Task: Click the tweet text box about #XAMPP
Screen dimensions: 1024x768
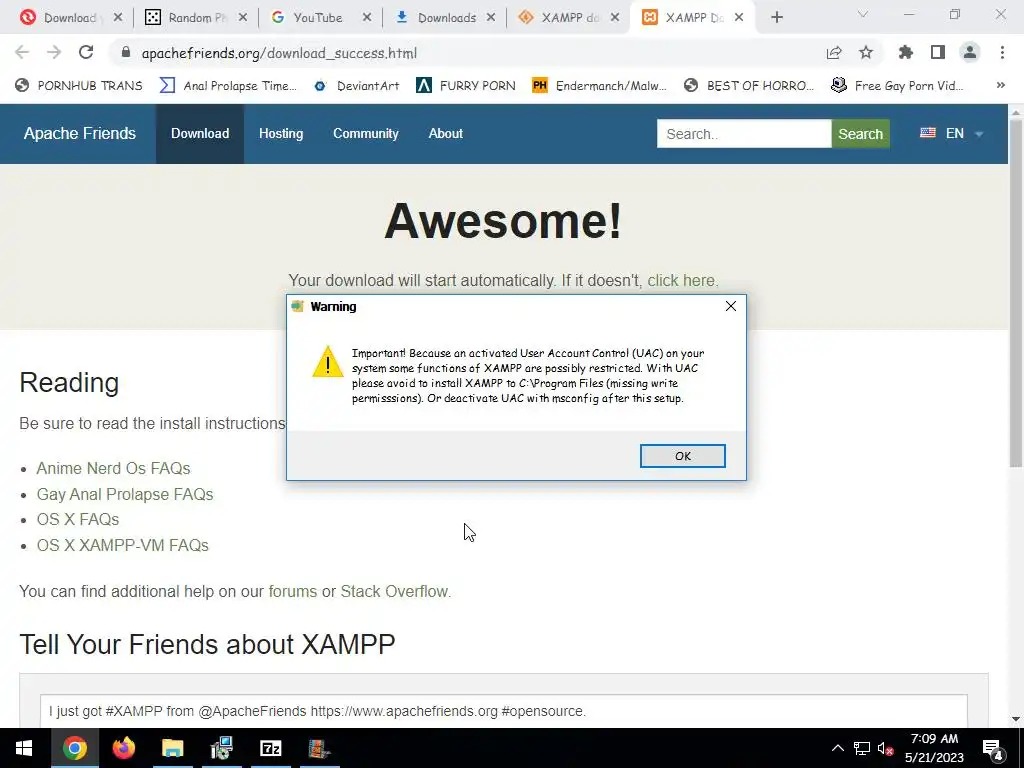Action: pyautogui.click(x=504, y=711)
